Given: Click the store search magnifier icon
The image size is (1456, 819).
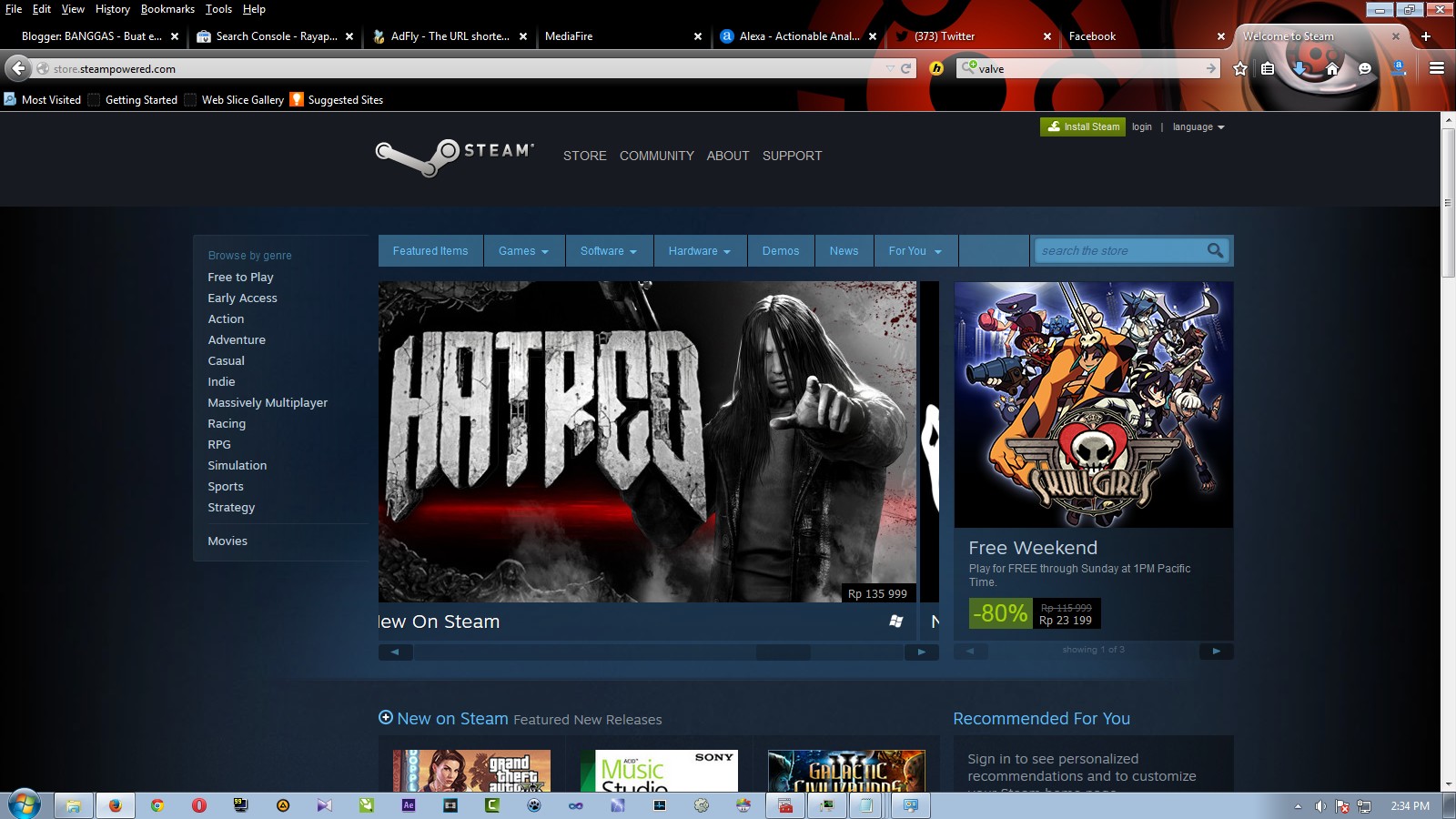Looking at the screenshot, I should [1215, 250].
